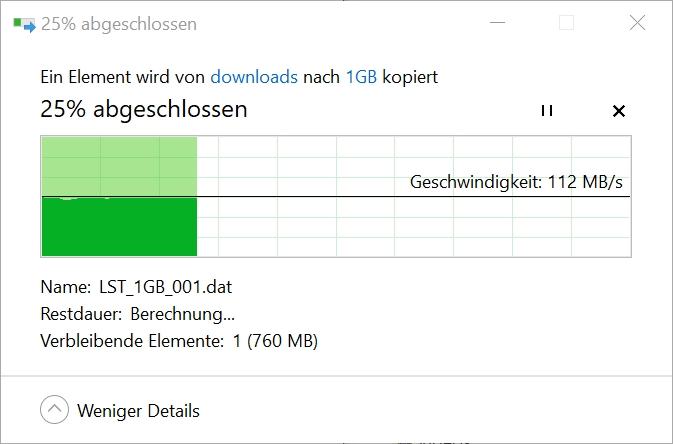Viewport: 673px width, 444px height.
Task: Click the title bar text "25% abgeschlossen"
Action: [119, 24]
